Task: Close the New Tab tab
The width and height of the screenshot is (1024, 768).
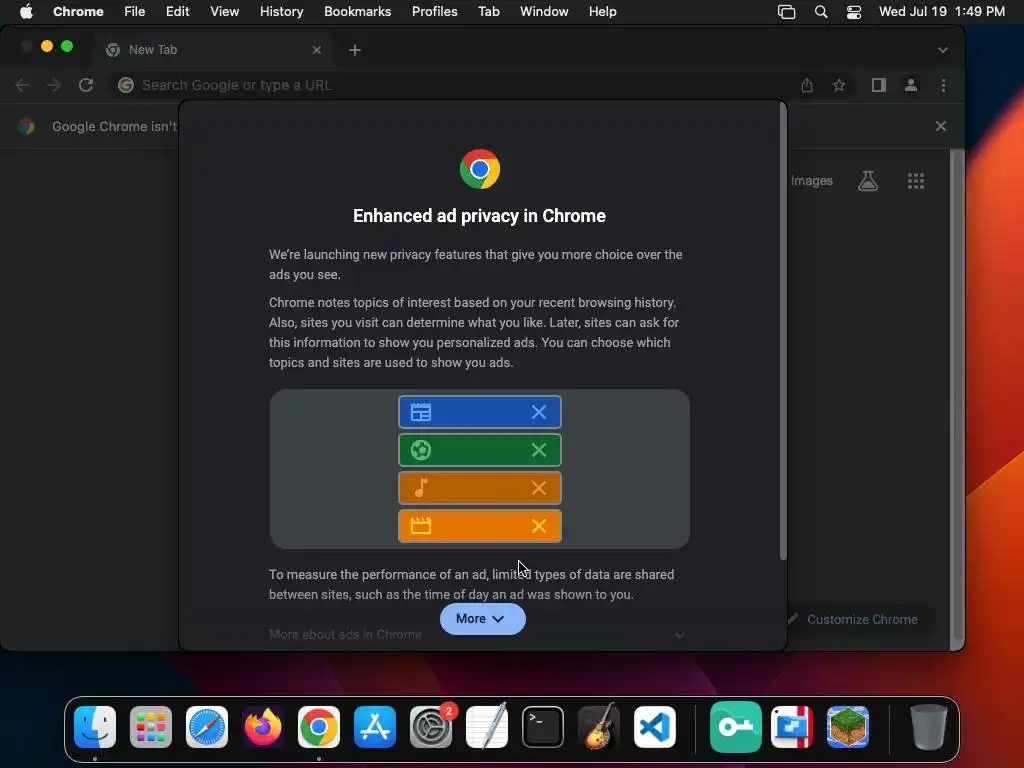Action: tap(317, 50)
